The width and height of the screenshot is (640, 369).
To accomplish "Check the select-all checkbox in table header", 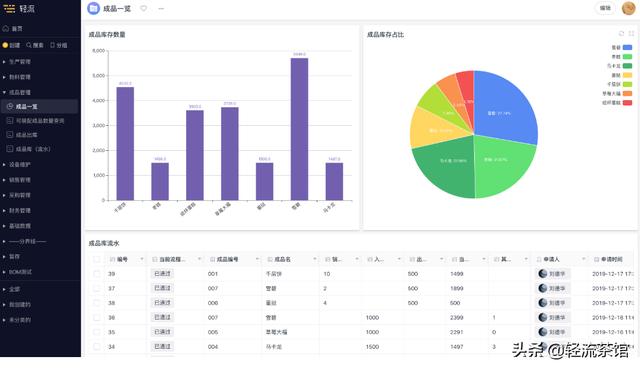I will click(x=97, y=259).
